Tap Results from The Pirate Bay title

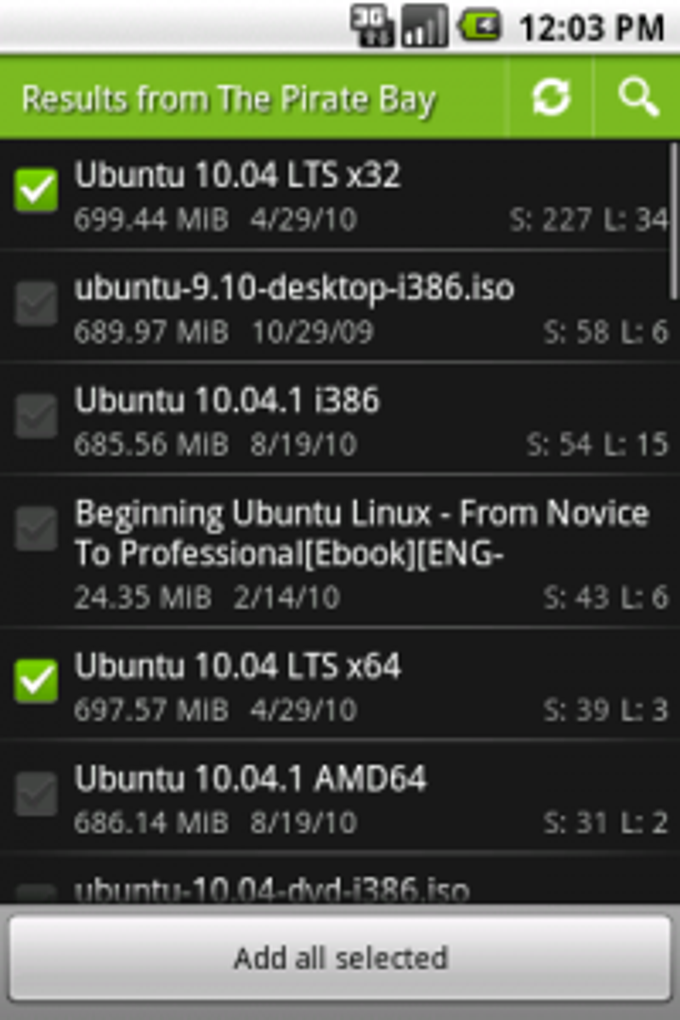point(229,99)
